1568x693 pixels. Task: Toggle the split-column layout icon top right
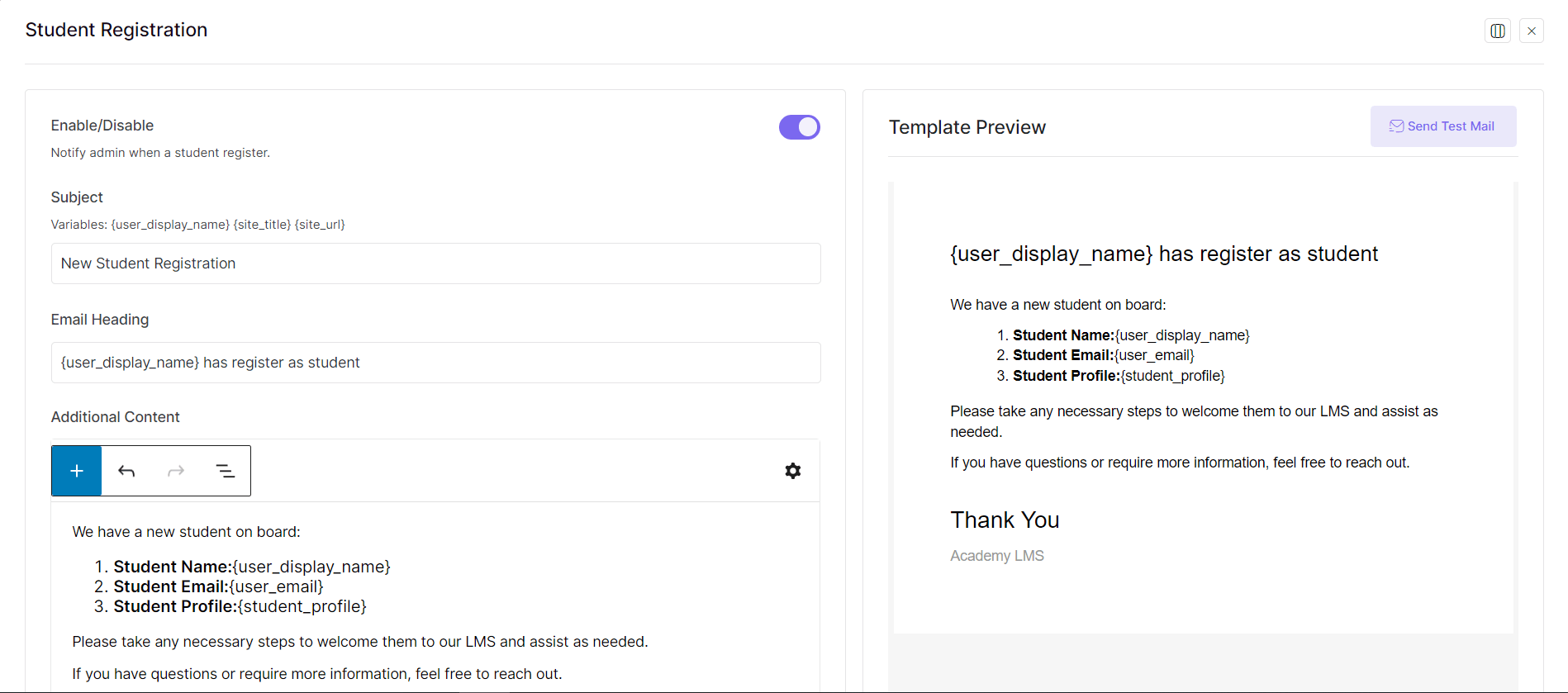click(1497, 30)
